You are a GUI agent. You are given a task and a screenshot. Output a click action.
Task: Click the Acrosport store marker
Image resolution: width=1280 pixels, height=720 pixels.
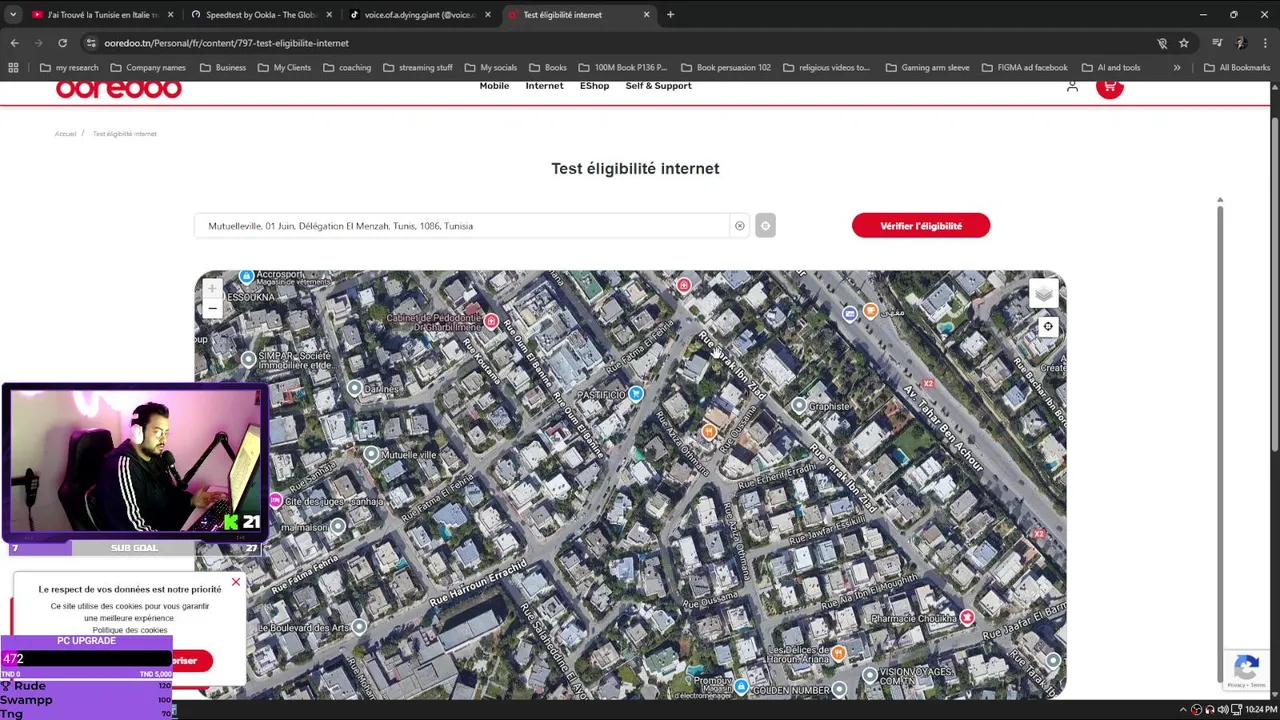point(247,276)
